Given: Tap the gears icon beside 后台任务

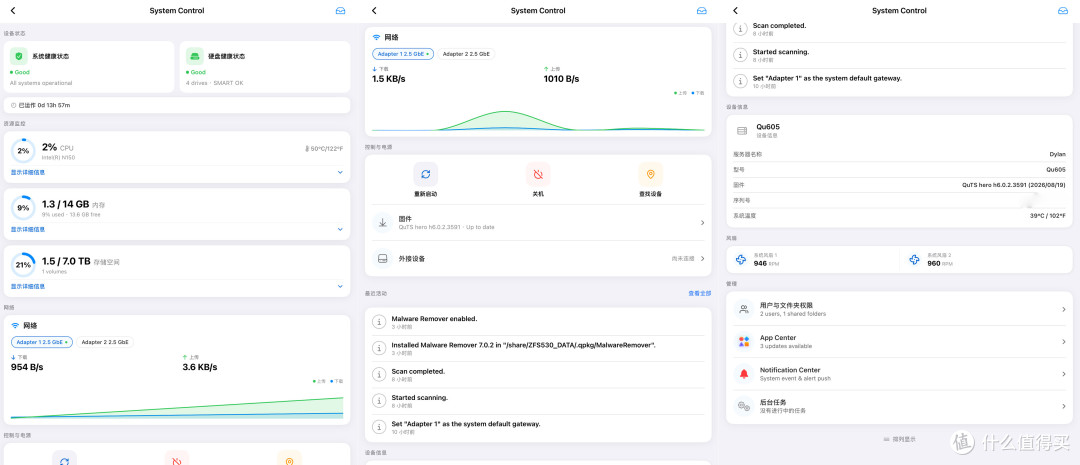Looking at the screenshot, I should coord(744,406).
